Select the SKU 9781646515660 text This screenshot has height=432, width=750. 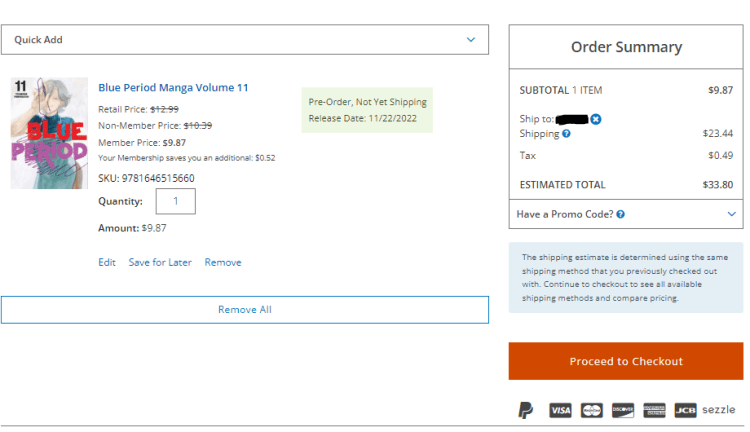click(x=146, y=178)
